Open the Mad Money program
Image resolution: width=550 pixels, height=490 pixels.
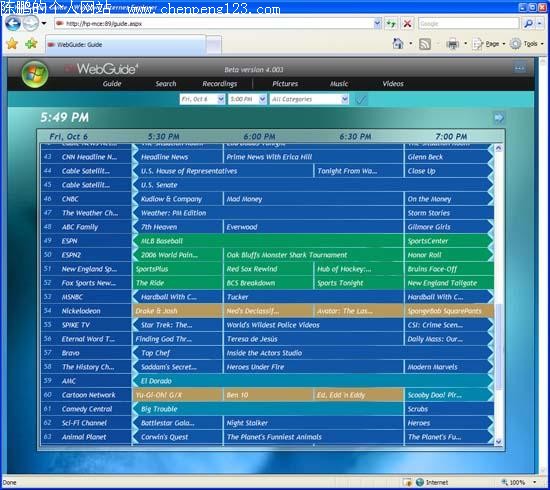(x=313, y=199)
